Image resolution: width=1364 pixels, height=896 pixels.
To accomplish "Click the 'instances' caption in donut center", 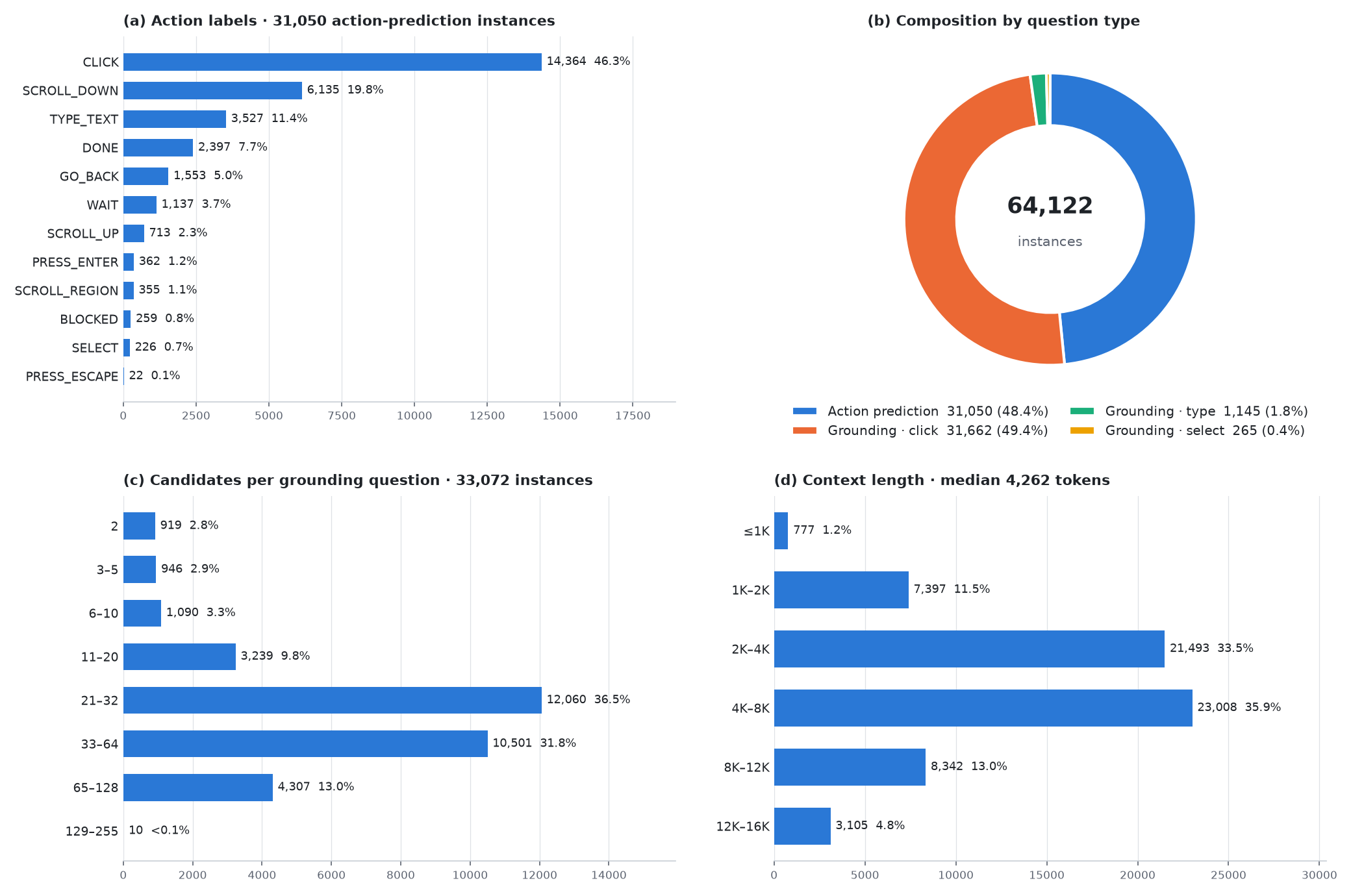I will coord(1050,242).
